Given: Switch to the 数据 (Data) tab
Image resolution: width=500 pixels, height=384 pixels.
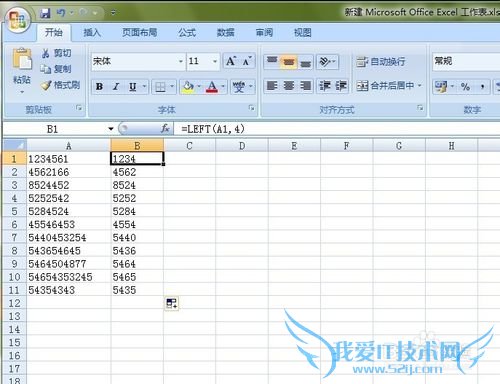Looking at the screenshot, I should [226, 33].
